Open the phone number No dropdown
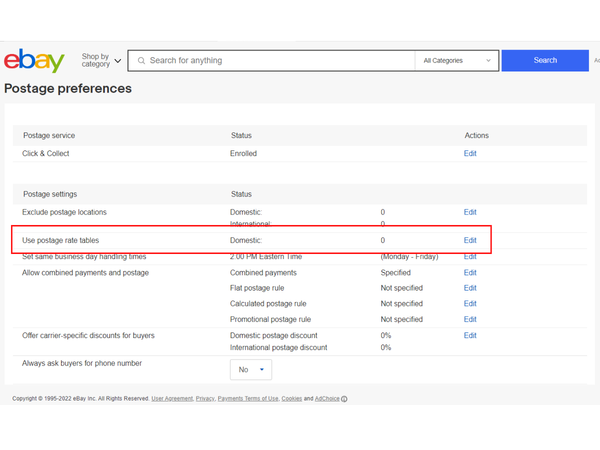The height and width of the screenshot is (450, 600). (x=251, y=370)
